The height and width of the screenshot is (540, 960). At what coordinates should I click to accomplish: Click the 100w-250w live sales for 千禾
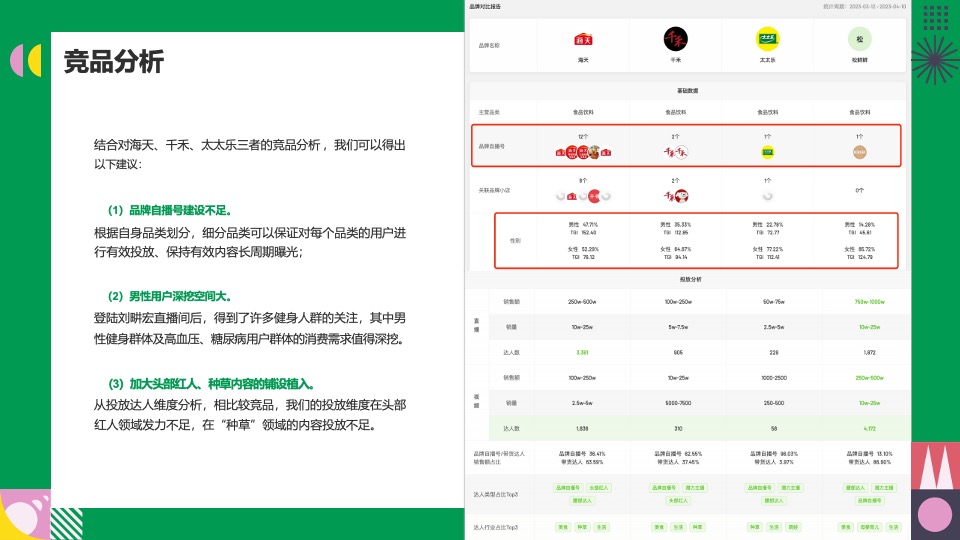(678, 302)
